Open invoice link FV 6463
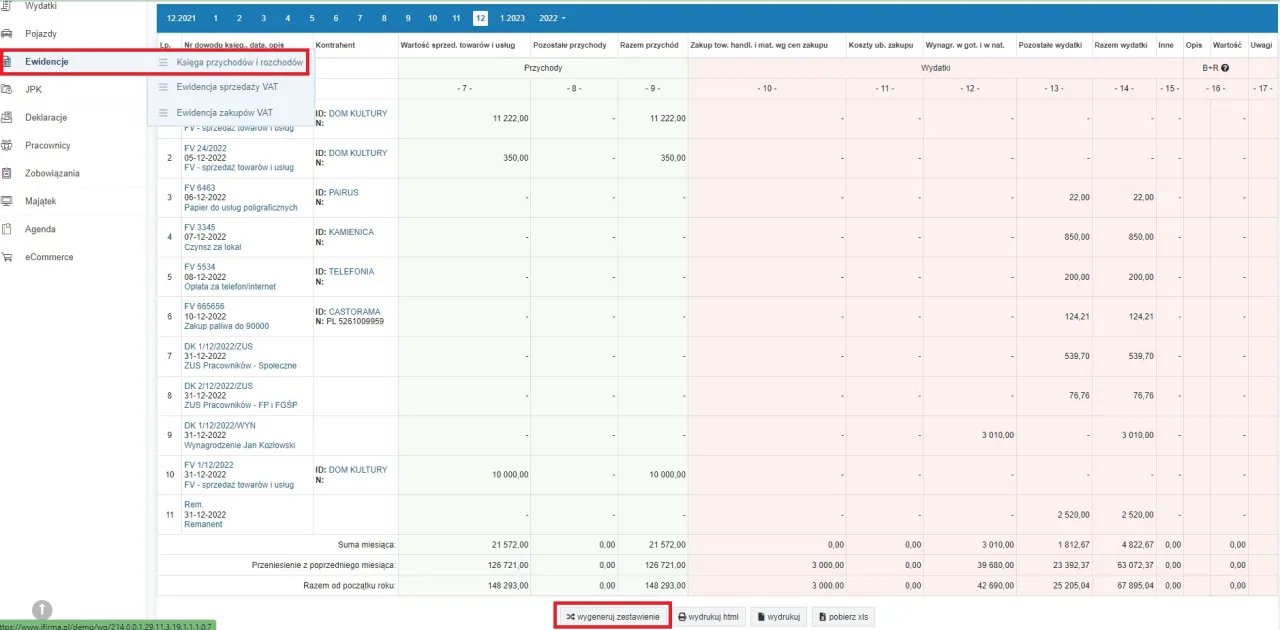This screenshot has height=630, width=1280. [199, 188]
